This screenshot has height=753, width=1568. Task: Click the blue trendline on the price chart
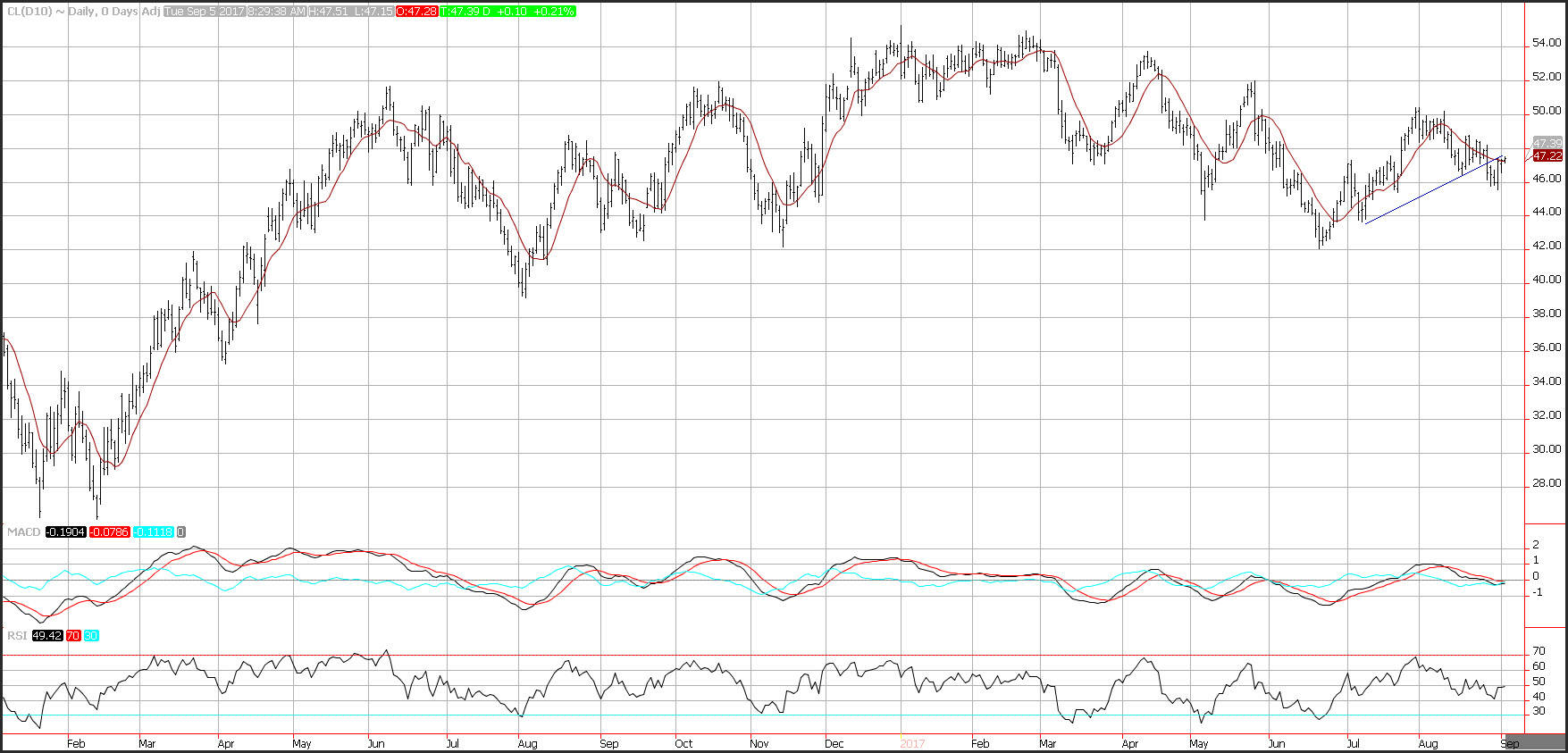[1433, 190]
